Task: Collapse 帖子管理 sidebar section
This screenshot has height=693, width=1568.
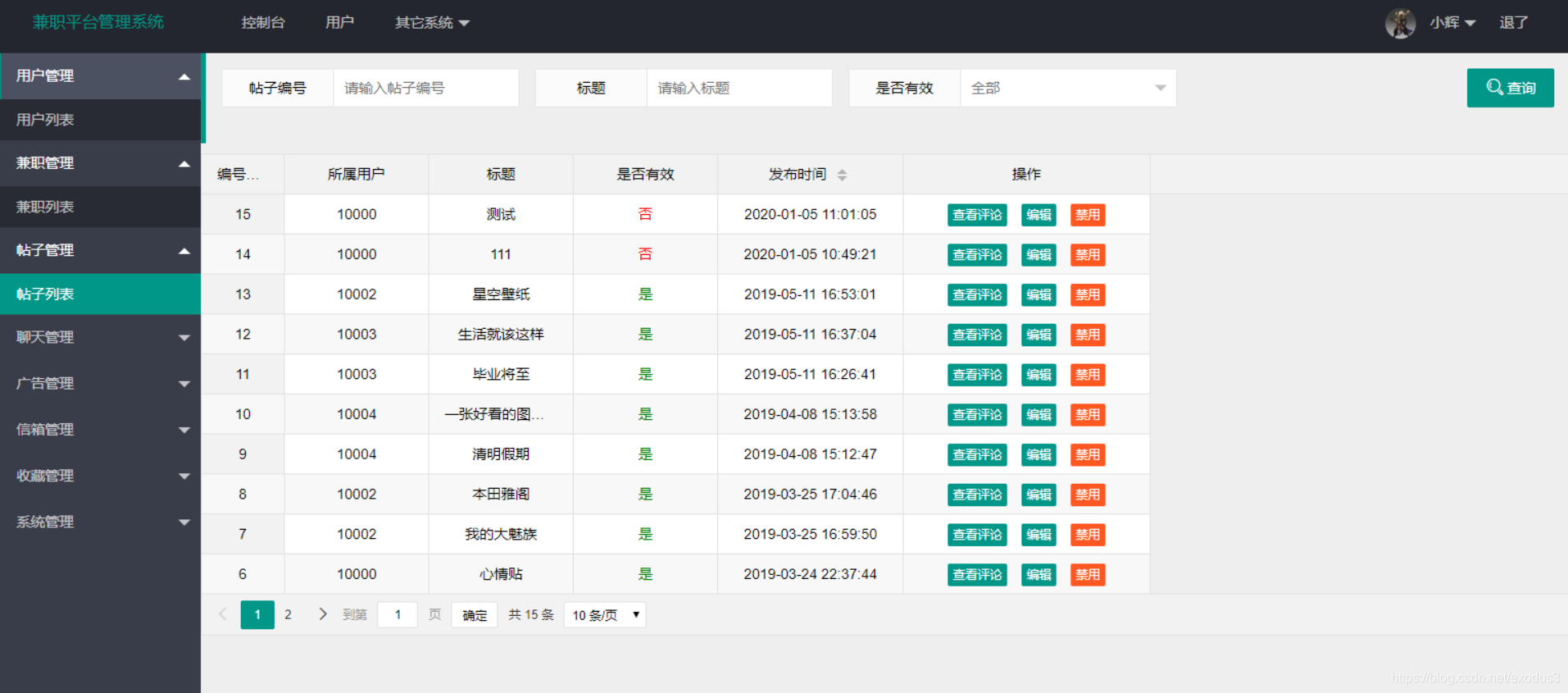Action: (100, 250)
